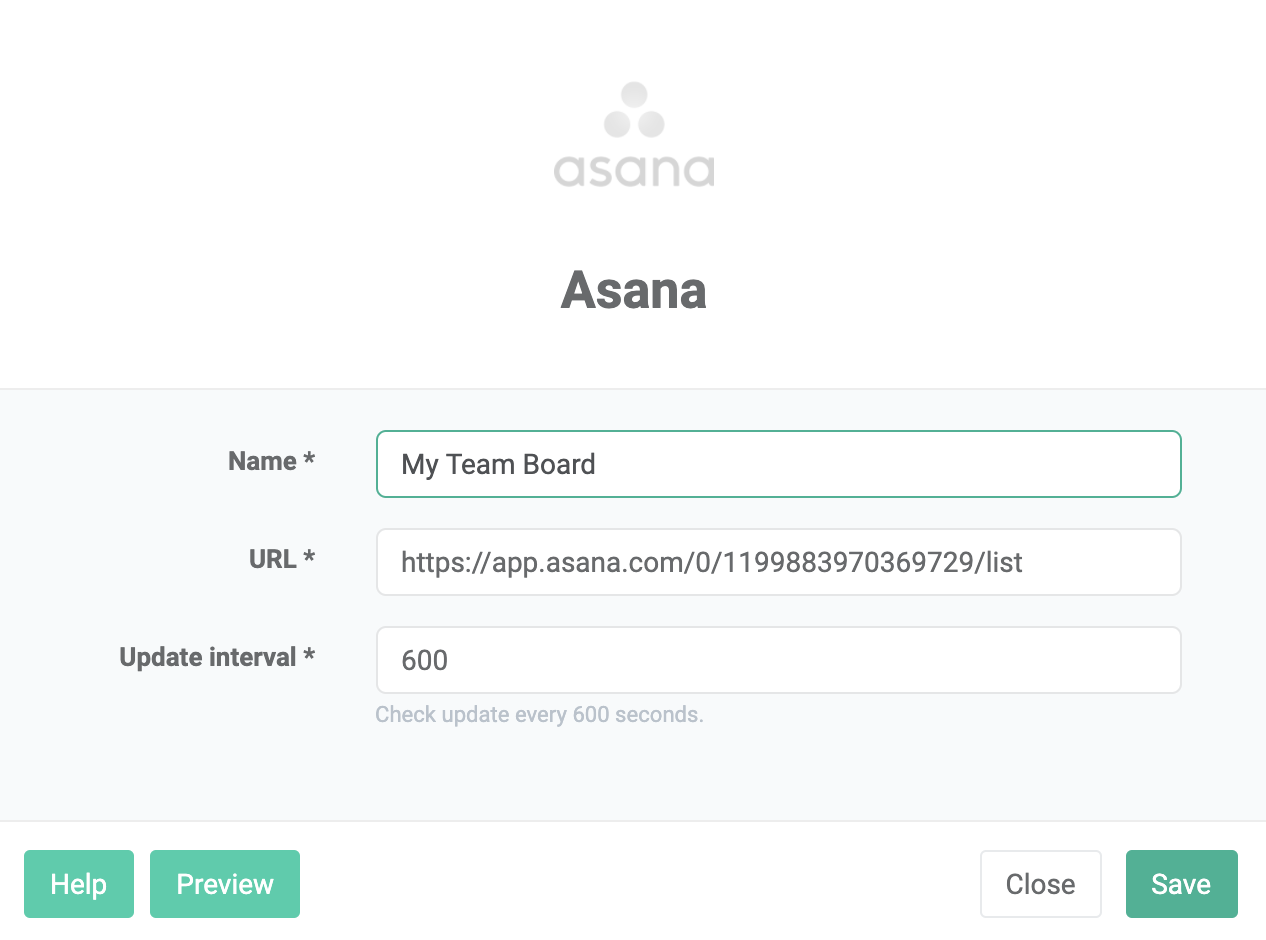Focus the Update interval input field

[779, 660]
